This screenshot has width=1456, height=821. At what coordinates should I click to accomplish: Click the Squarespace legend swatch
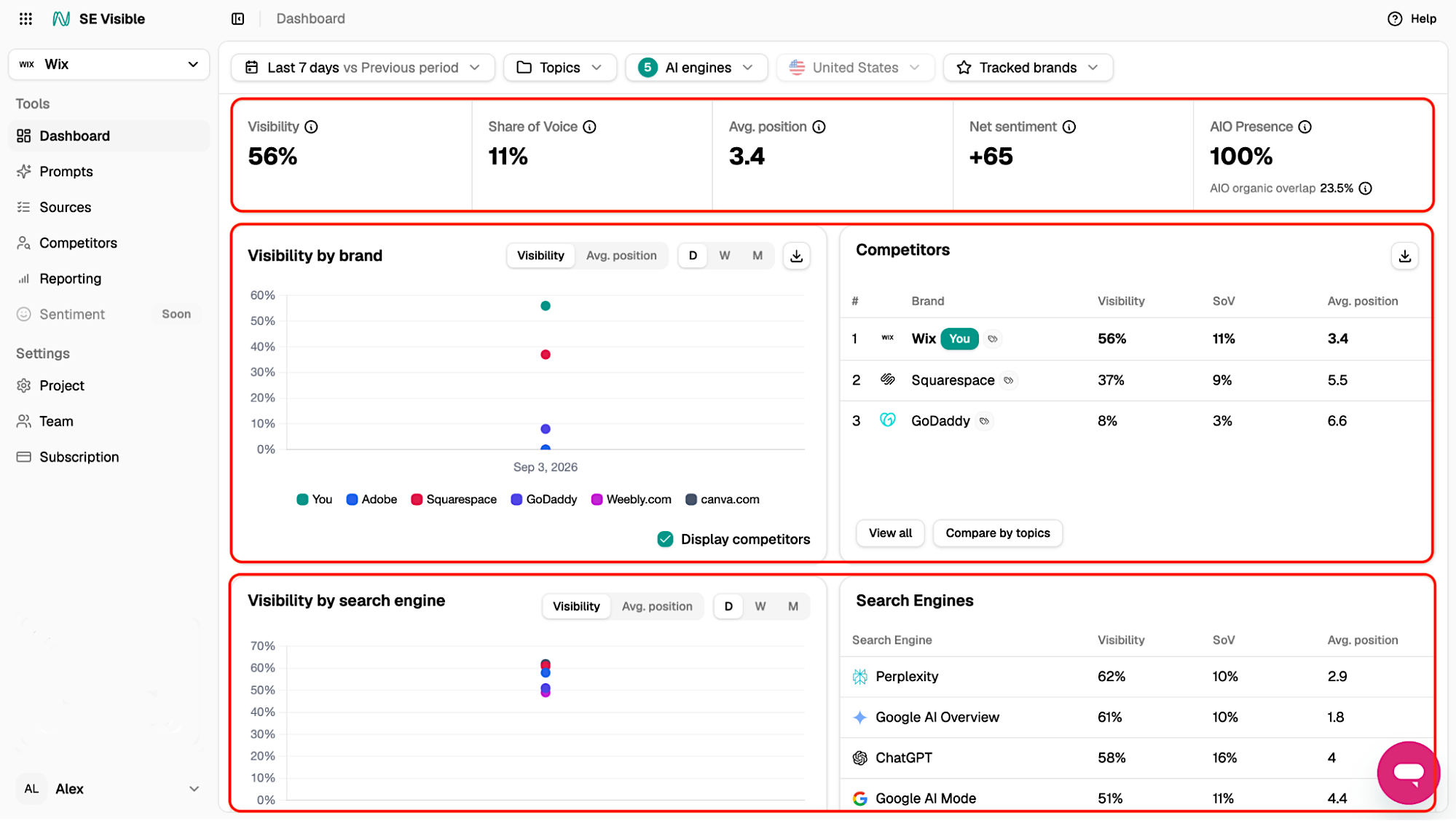point(417,500)
